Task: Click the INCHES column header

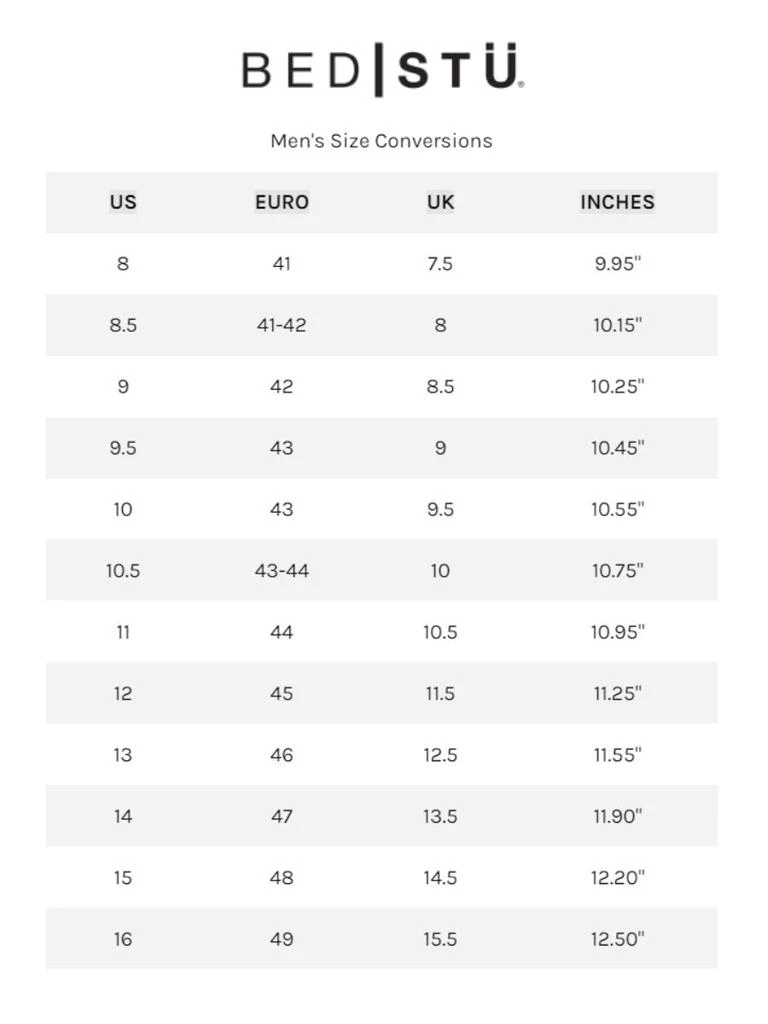Action: pos(617,202)
